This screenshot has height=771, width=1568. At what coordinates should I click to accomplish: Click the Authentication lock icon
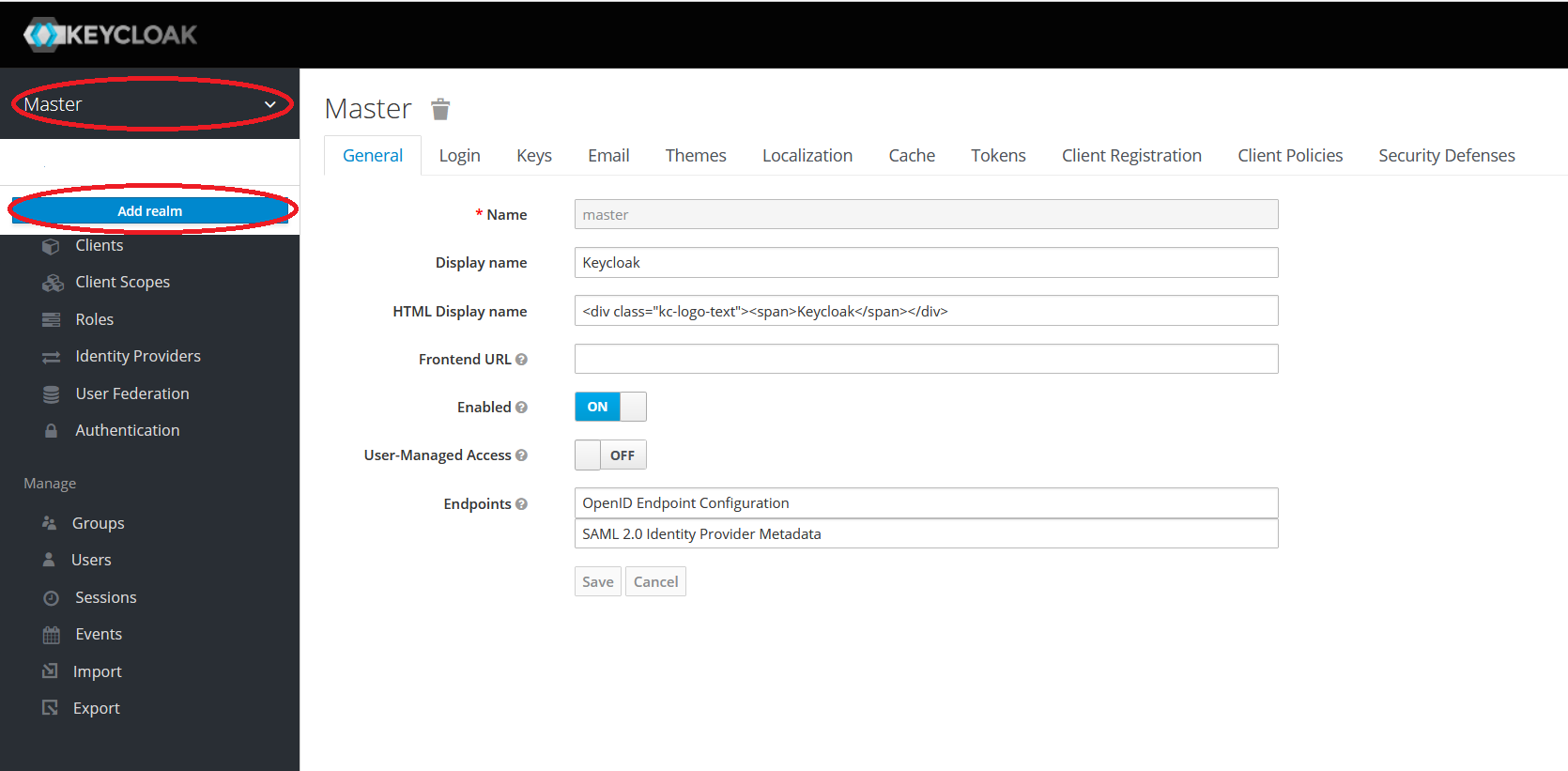tap(51, 431)
